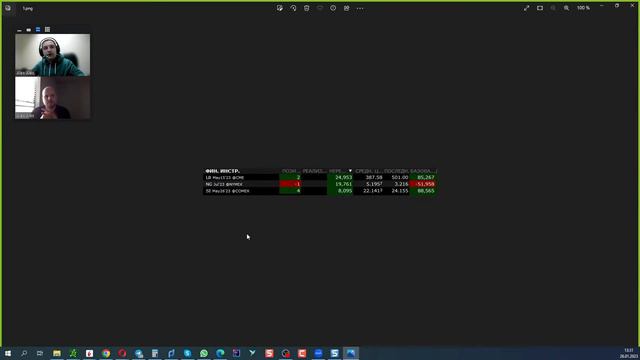Click the 19,761 green value cell
Viewport: 640px width, 360px height.
(x=340, y=184)
